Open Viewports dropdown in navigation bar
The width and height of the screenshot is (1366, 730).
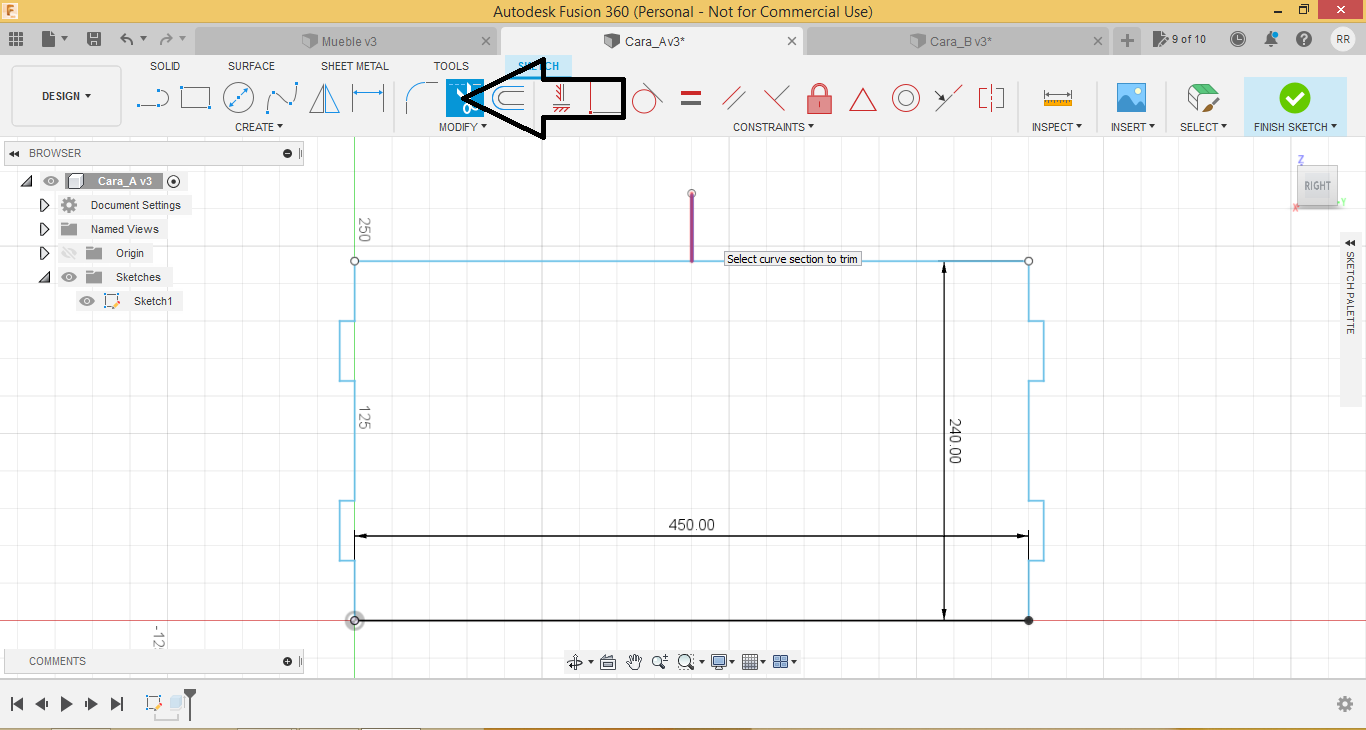(786, 662)
